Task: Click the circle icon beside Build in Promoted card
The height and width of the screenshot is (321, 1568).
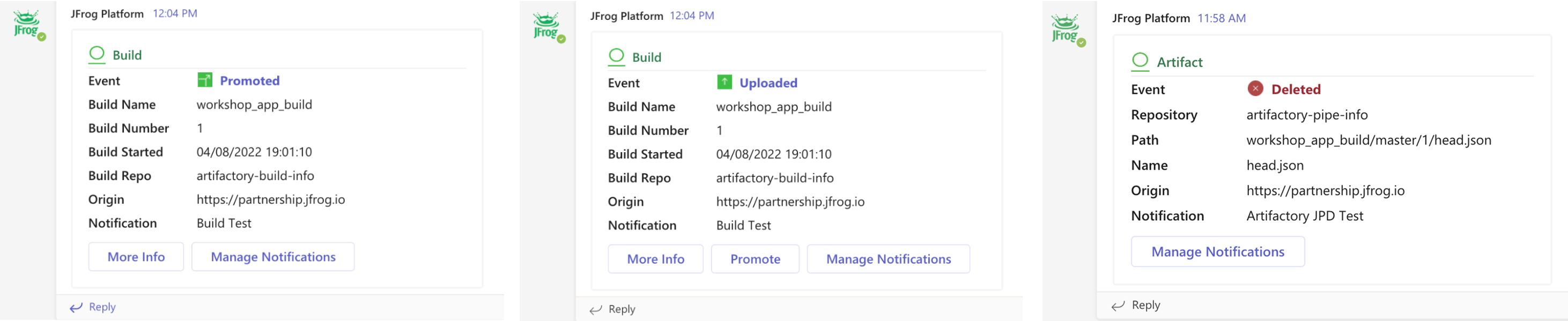Action: point(97,54)
